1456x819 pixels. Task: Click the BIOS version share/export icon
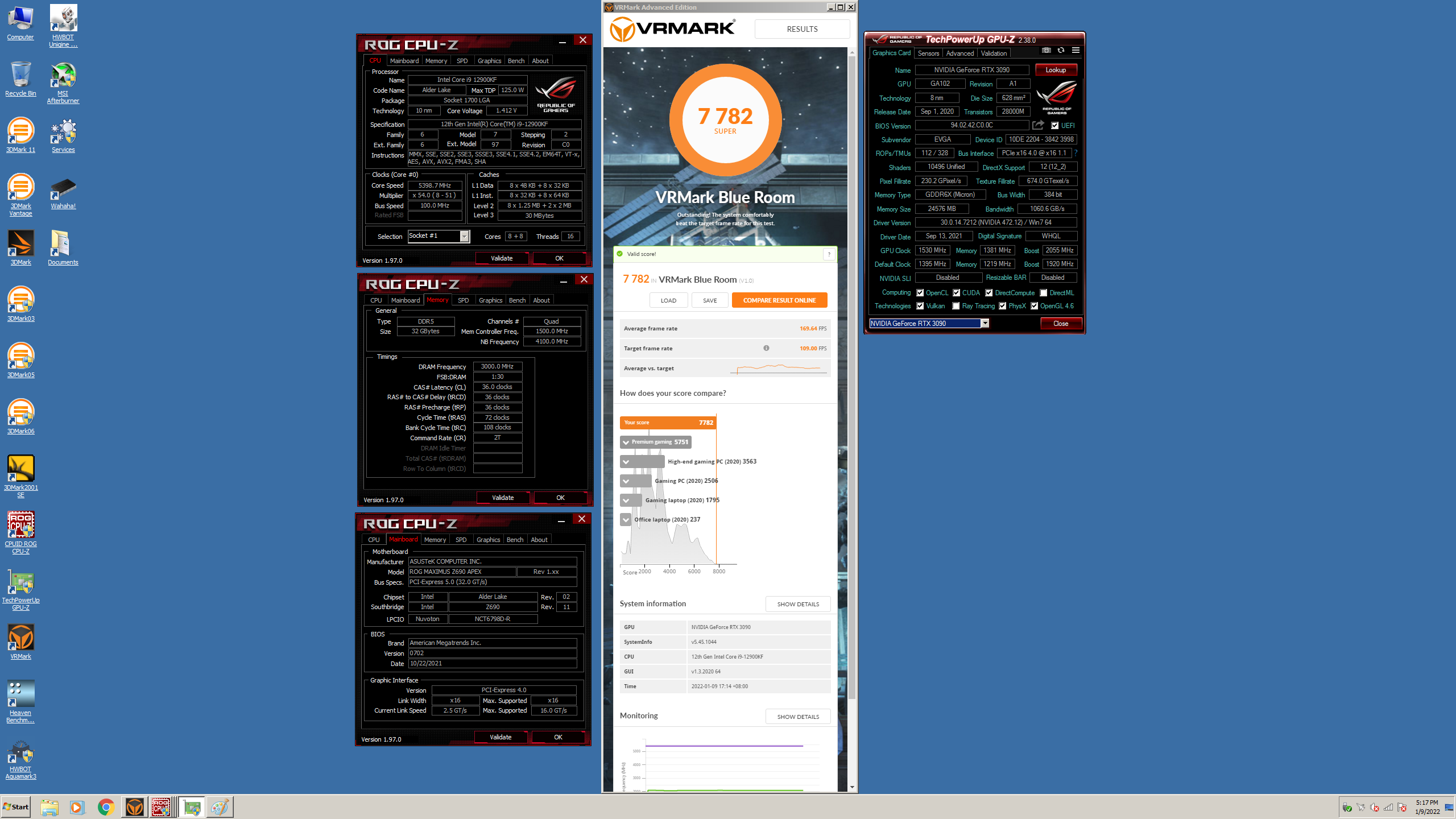[x=1039, y=125]
